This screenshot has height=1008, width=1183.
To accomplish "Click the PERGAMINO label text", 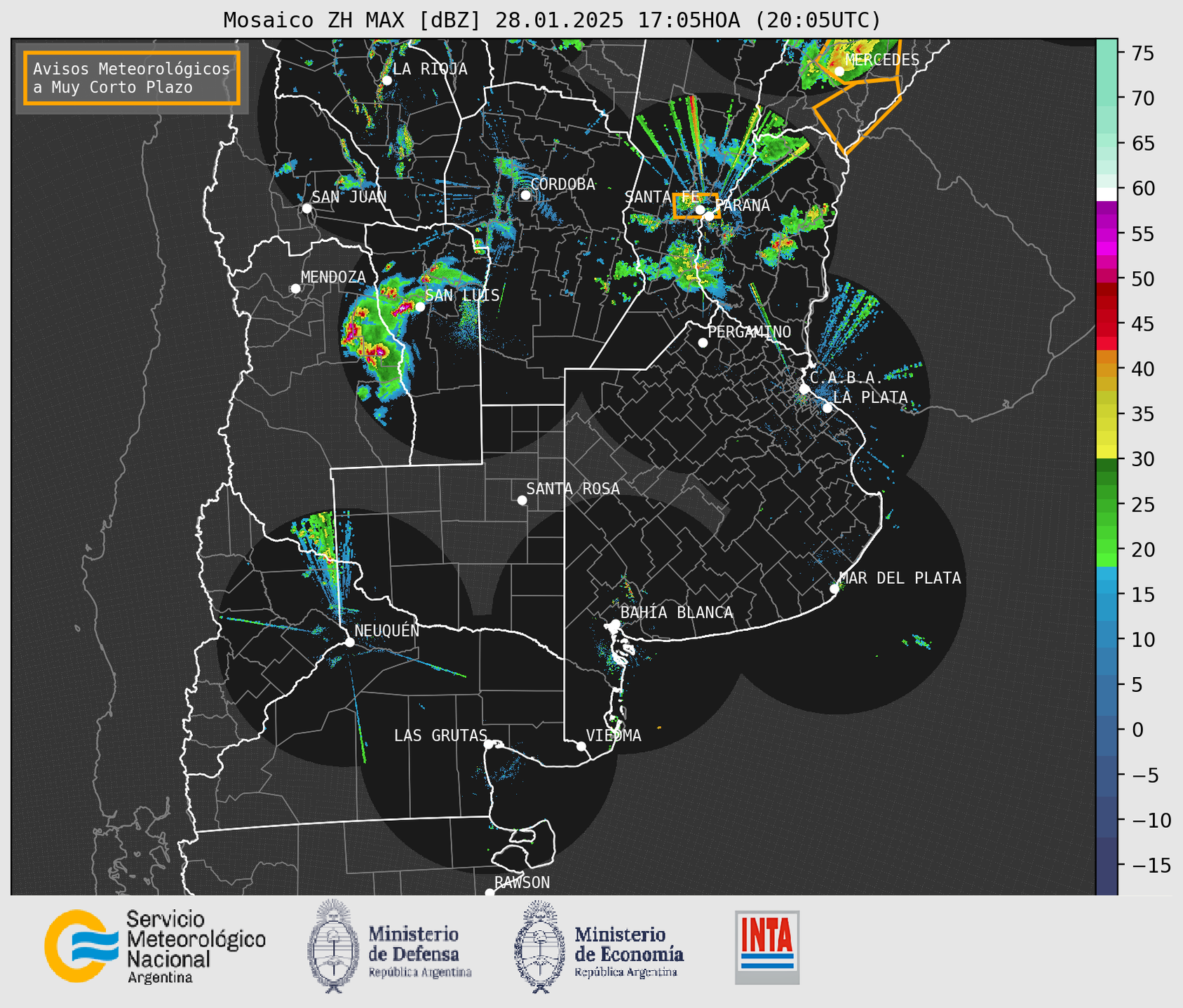I will click(x=750, y=332).
